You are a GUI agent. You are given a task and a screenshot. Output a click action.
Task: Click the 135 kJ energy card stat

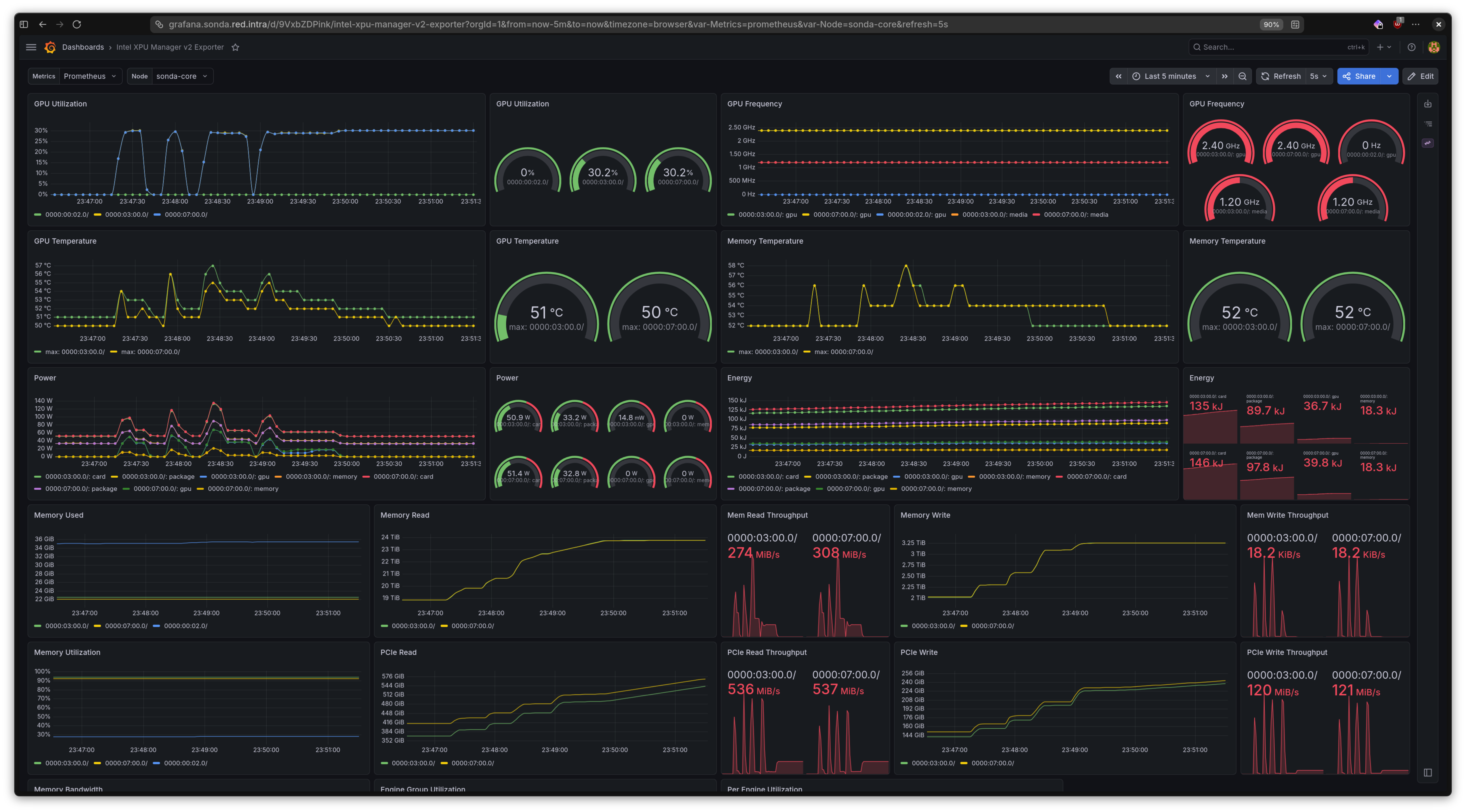click(x=1206, y=406)
